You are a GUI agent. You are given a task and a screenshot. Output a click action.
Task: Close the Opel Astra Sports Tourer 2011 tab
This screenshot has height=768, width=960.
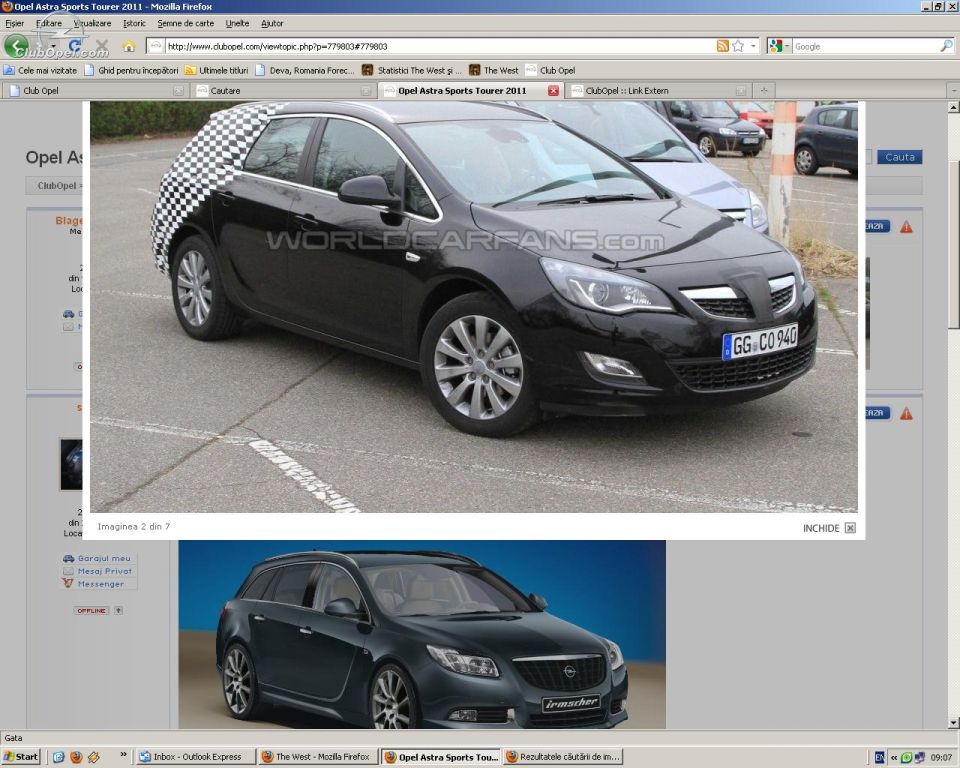553,91
